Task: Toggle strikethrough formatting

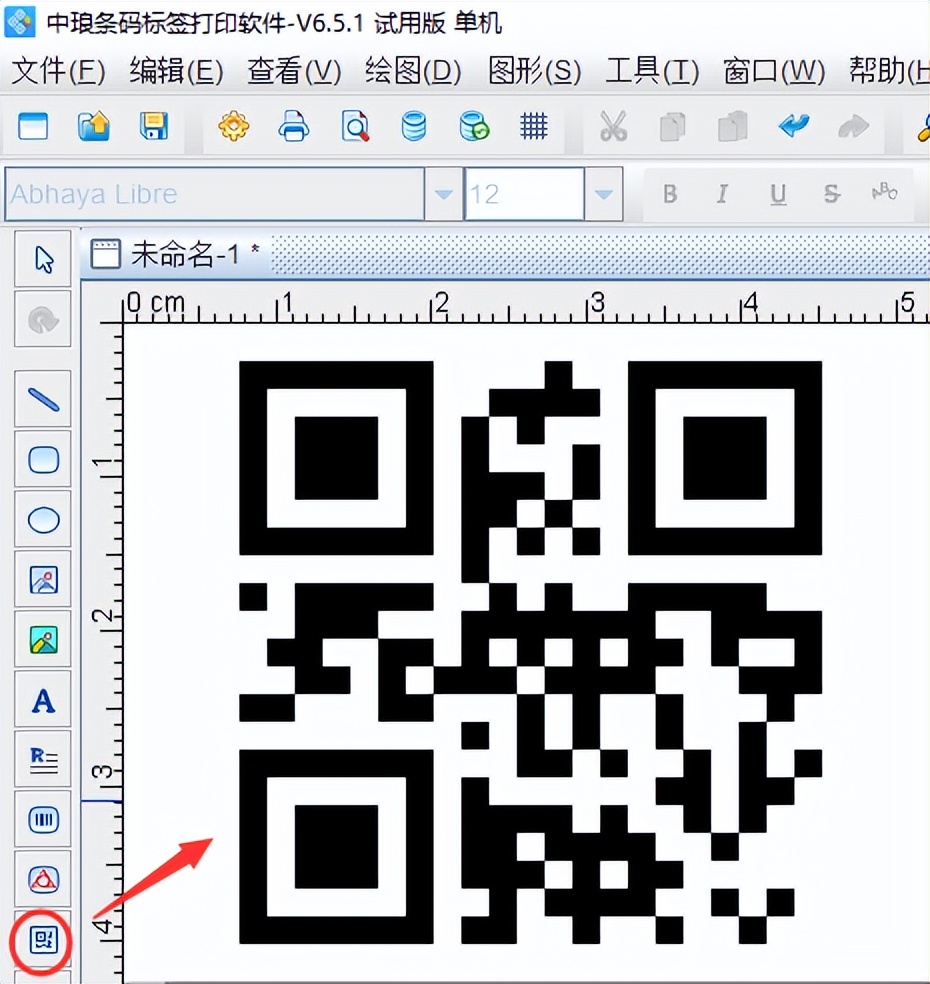Action: 831,194
